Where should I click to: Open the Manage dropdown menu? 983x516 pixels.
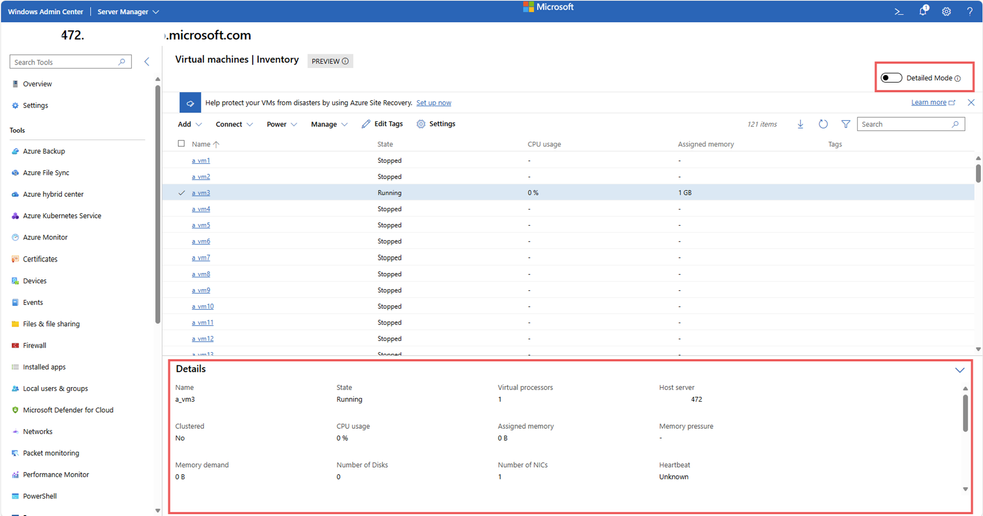click(x=329, y=124)
